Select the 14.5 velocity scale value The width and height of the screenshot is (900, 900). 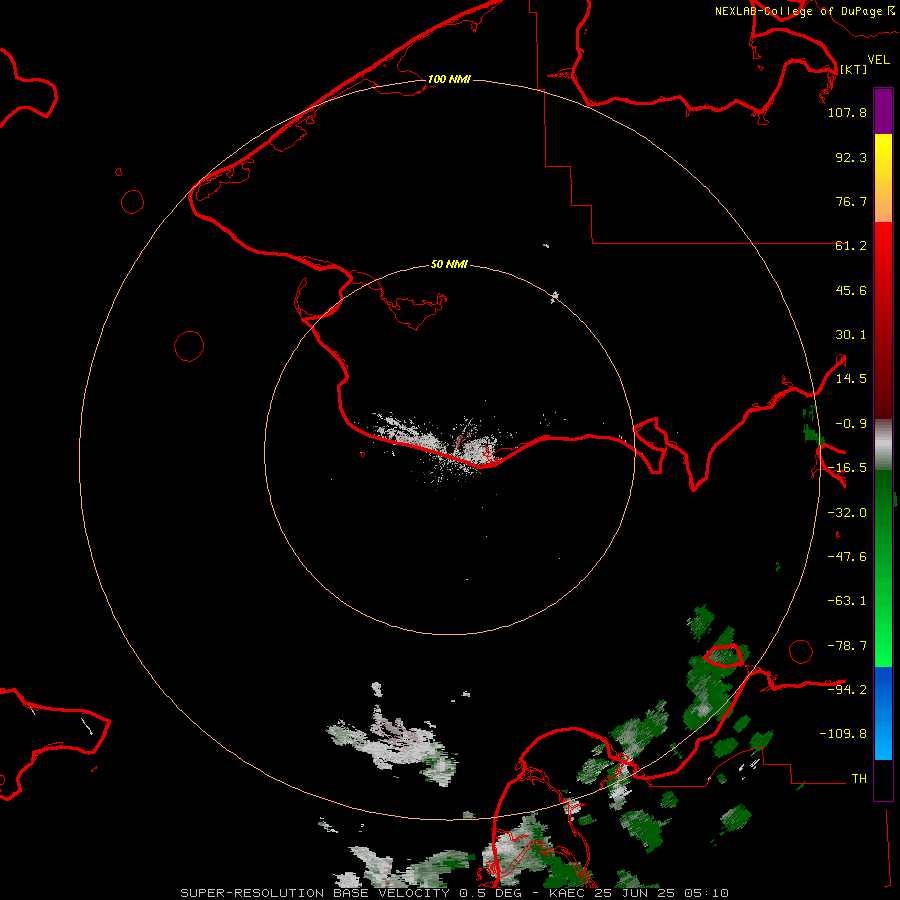(x=851, y=379)
